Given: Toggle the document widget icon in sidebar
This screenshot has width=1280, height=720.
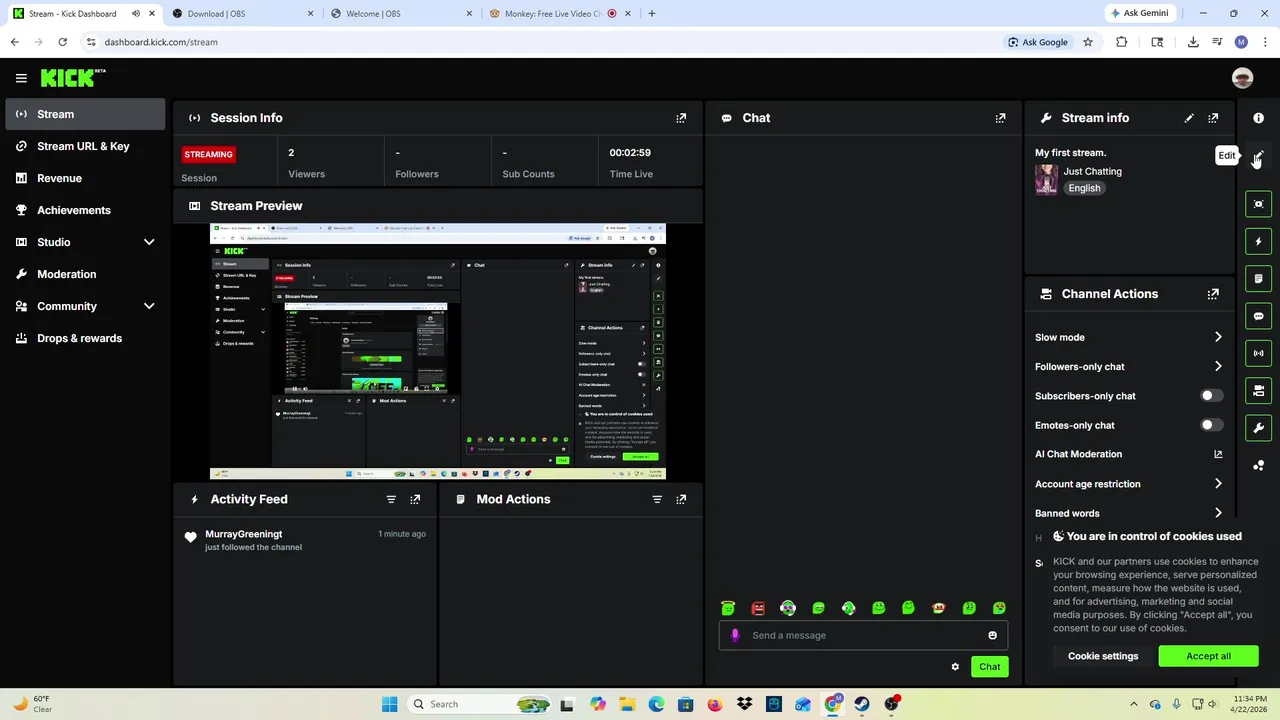Looking at the screenshot, I should click(1258, 279).
